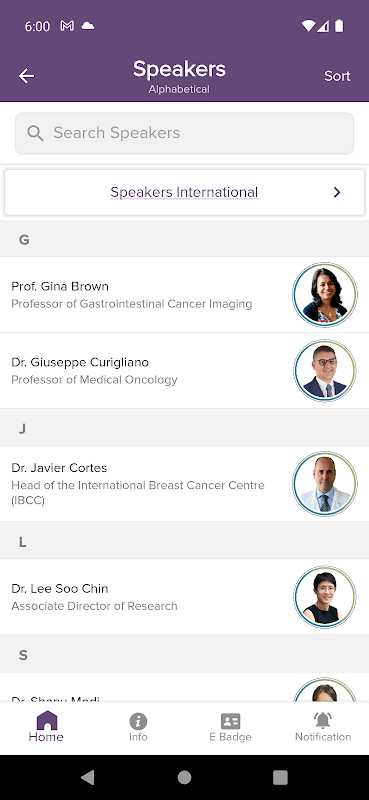Open Prof. Gina Brown's profile photo
This screenshot has width=369, height=800.
[x=325, y=294]
